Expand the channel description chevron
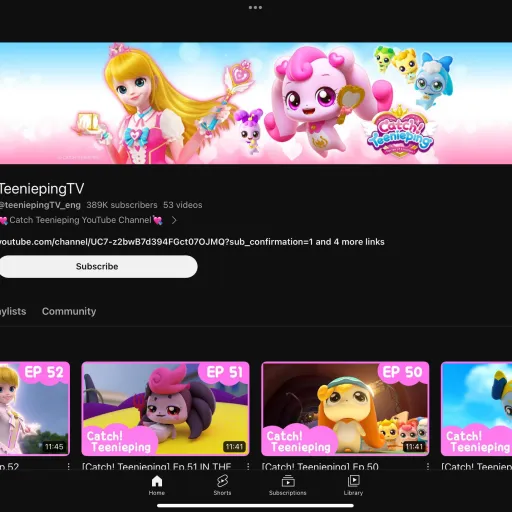512x512 pixels. click(174, 220)
